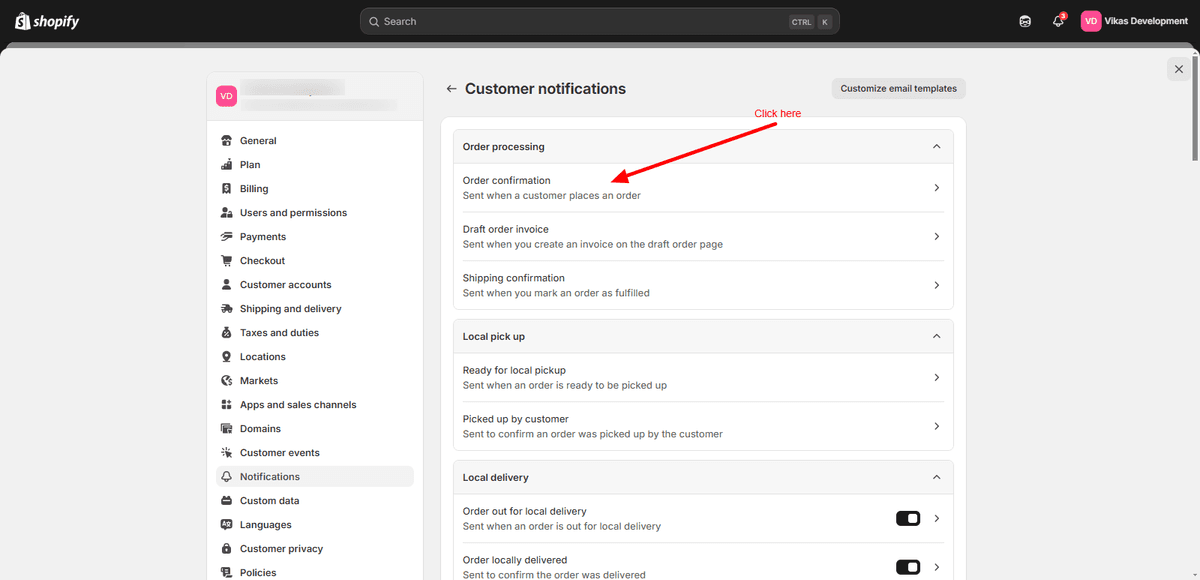Open Order locally delivered chevron

pos(936,567)
